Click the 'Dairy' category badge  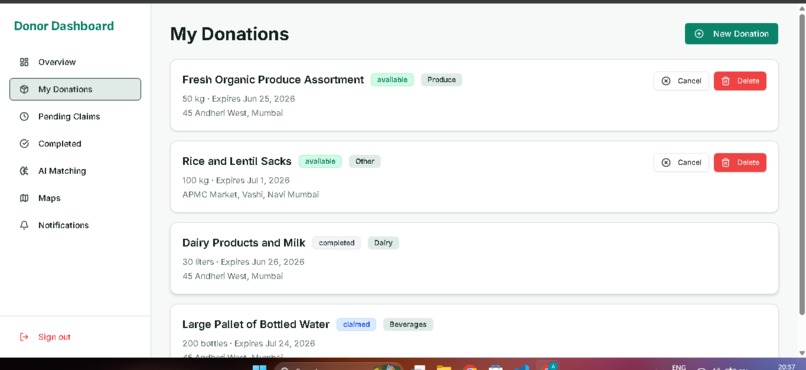point(383,243)
